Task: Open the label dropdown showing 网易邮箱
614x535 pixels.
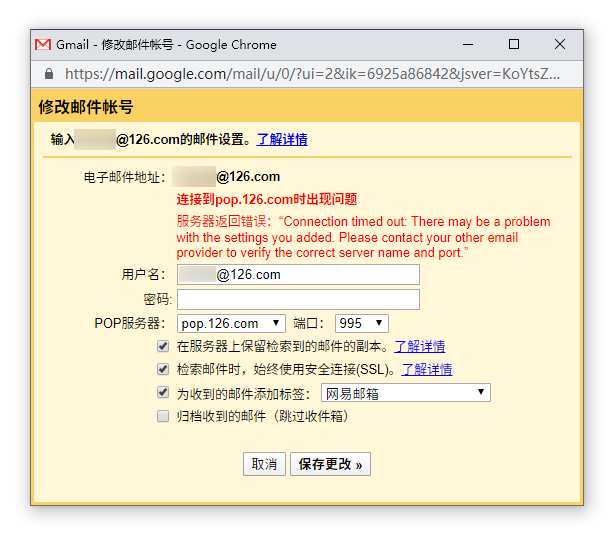Action: pyautogui.click(x=406, y=393)
